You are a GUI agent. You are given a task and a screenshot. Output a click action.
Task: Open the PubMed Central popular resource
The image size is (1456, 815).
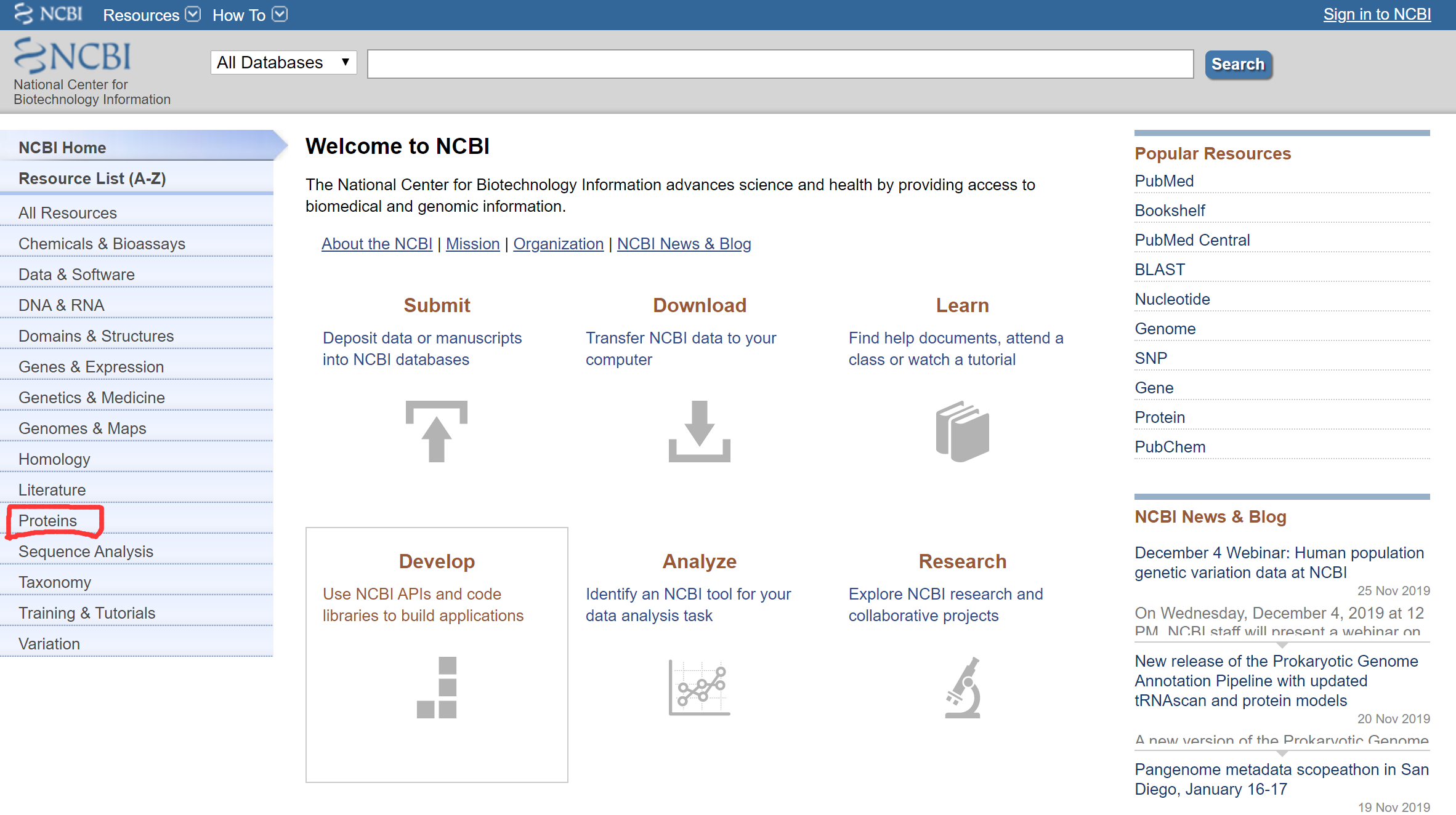[x=1192, y=240]
